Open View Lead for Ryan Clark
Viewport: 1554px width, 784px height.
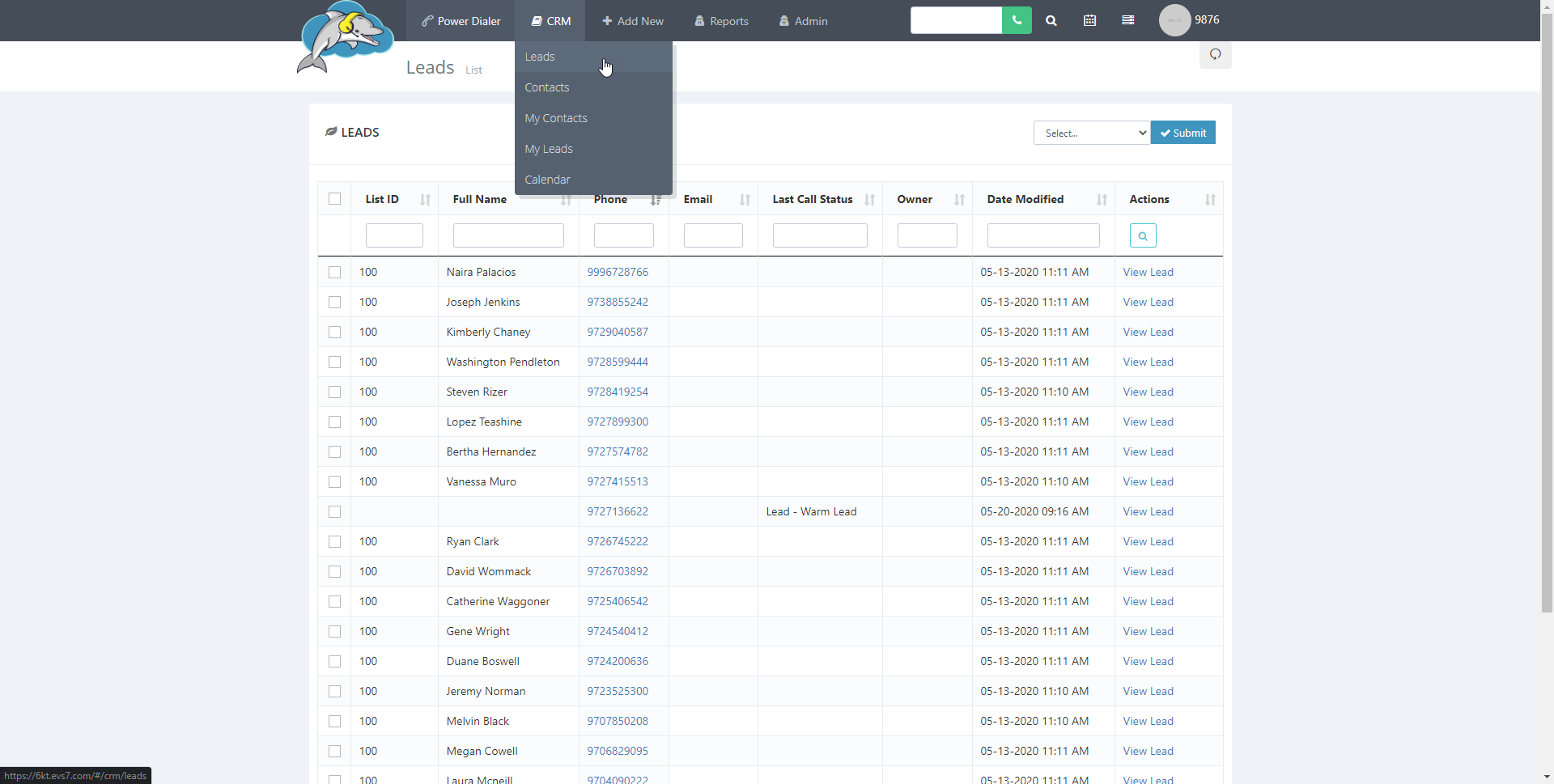[1148, 541]
